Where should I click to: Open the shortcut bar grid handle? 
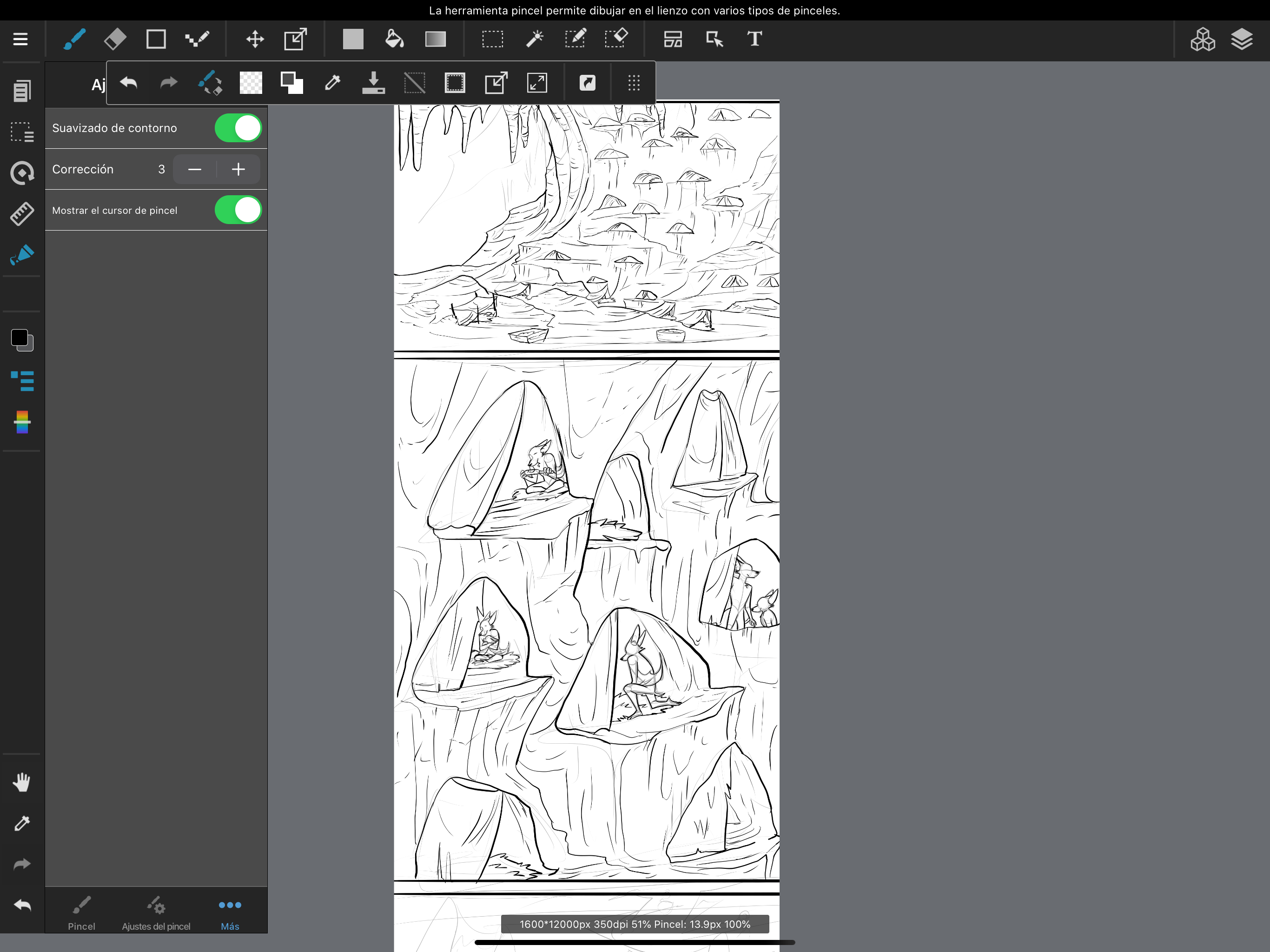coord(633,83)
